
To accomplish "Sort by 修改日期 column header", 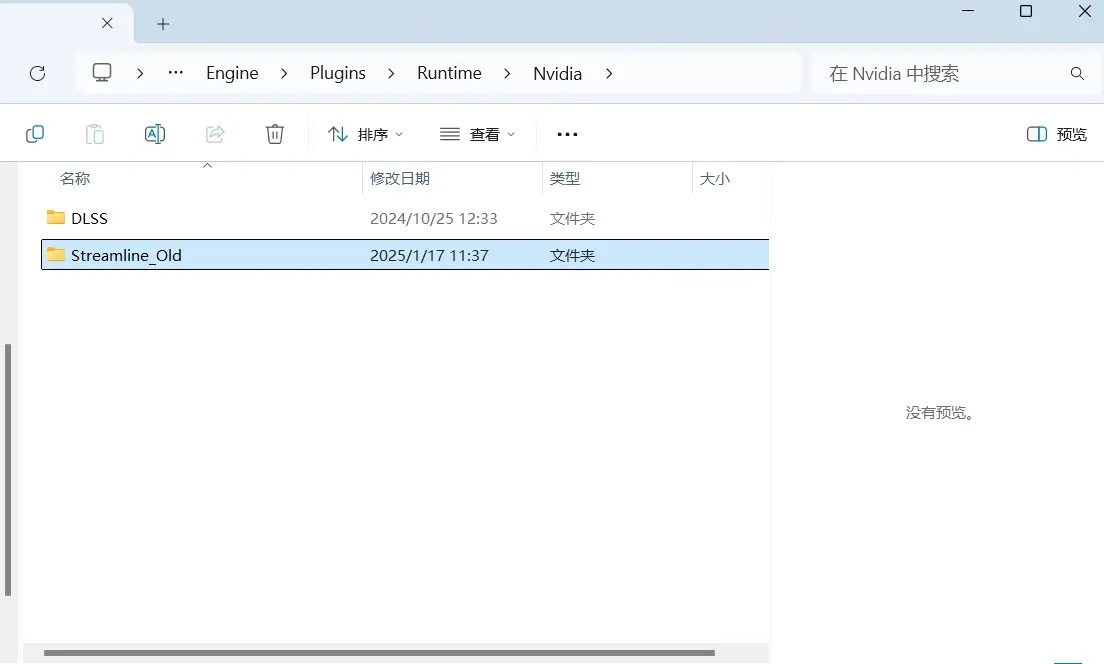I will tap(400, 178).
